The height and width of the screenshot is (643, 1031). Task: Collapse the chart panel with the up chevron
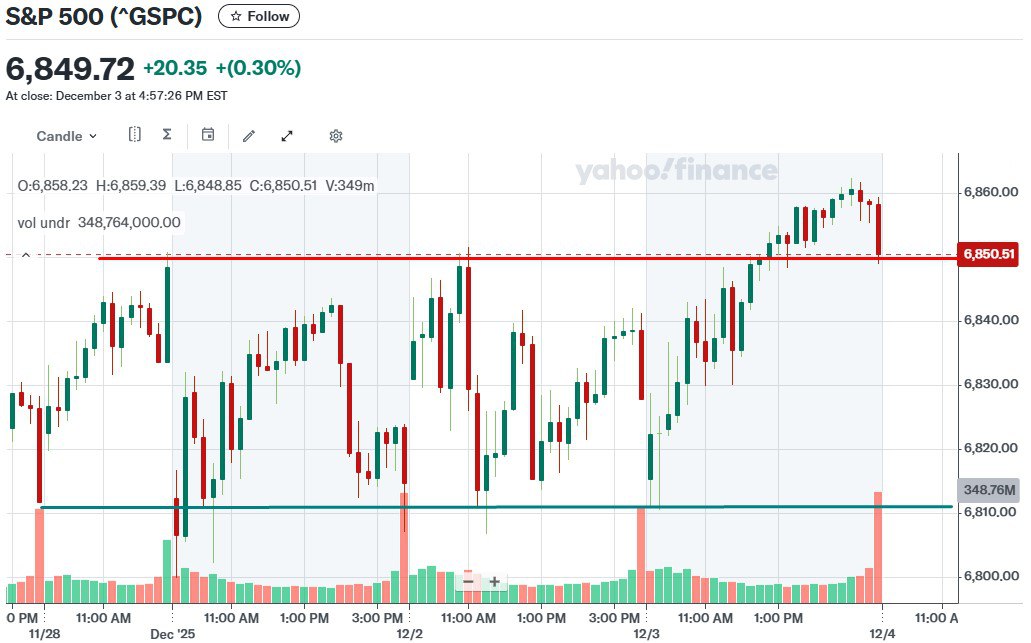point(26,255)
